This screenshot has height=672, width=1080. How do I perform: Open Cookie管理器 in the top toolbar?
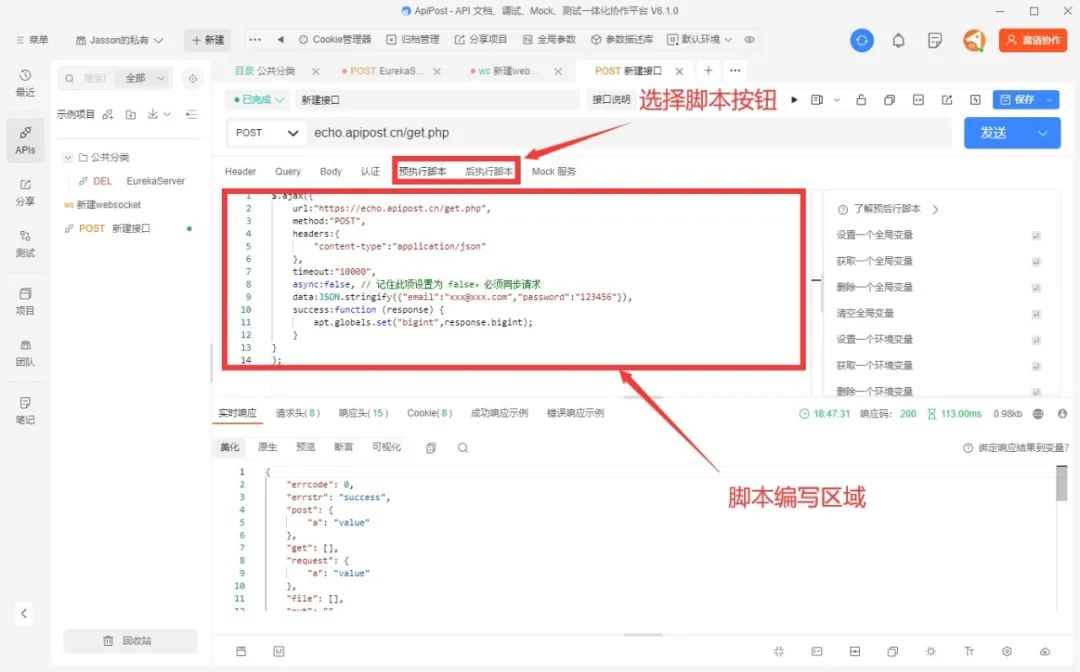(335, 40)
